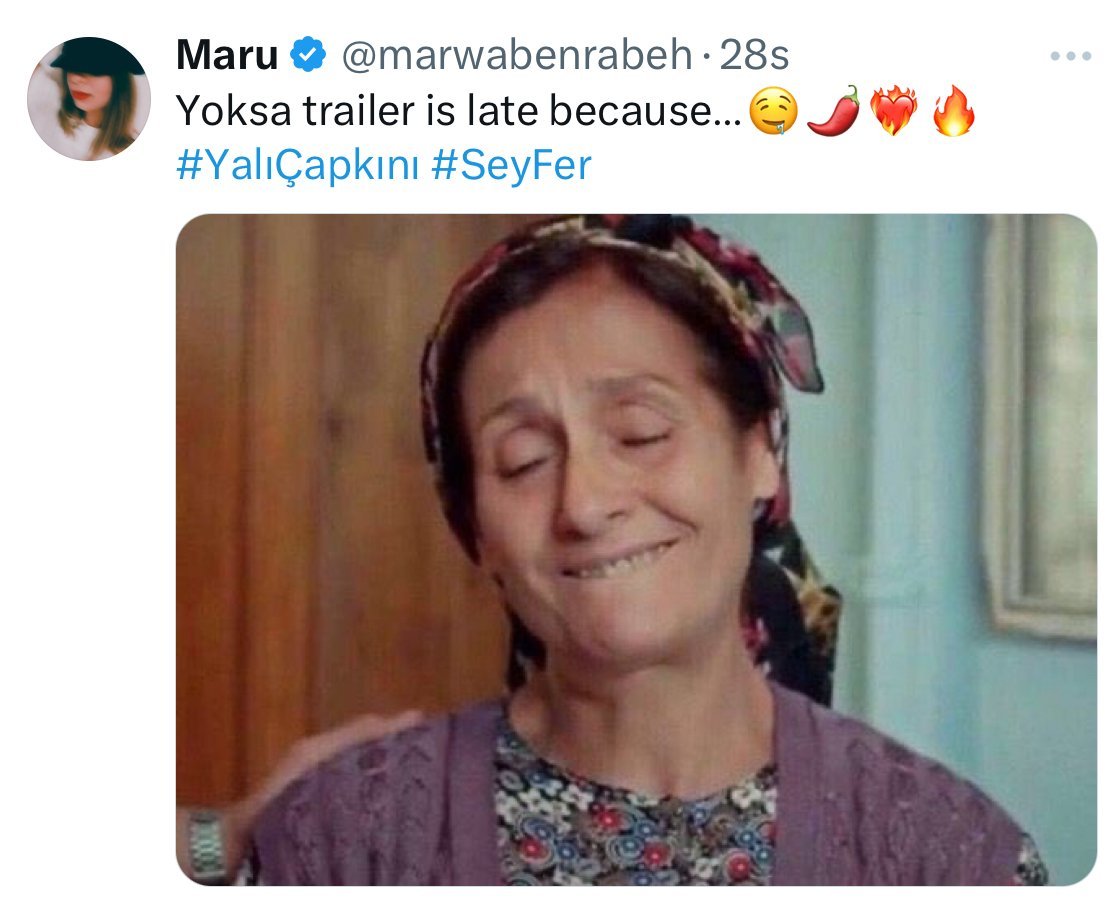This screenshot has width=1106, height=912.
Task: Click the drooling face emoji
Action: [773, 111]
